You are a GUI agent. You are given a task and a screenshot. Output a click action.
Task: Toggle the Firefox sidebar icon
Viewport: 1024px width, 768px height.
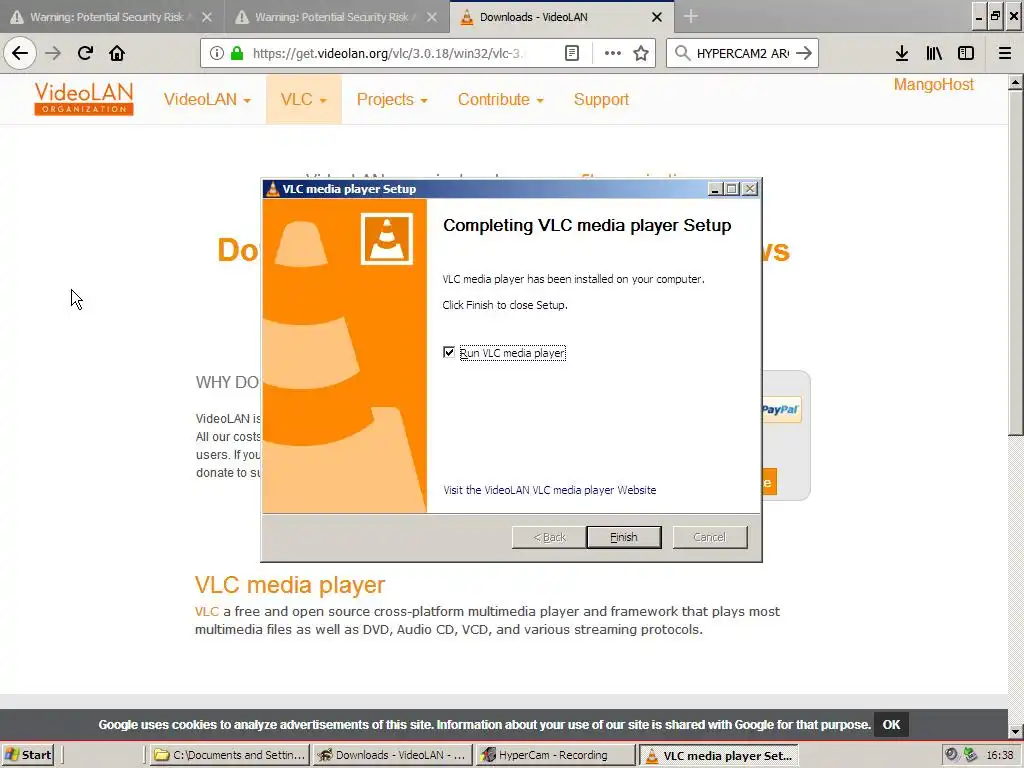(966, 53)
